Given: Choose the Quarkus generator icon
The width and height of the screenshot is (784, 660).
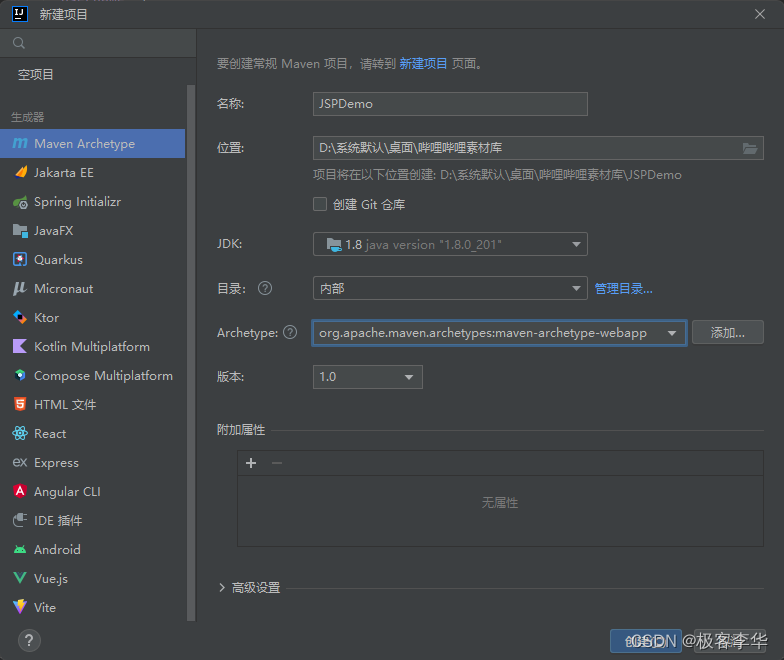Looking at the screenshot, I should click(x=20, y=260).
